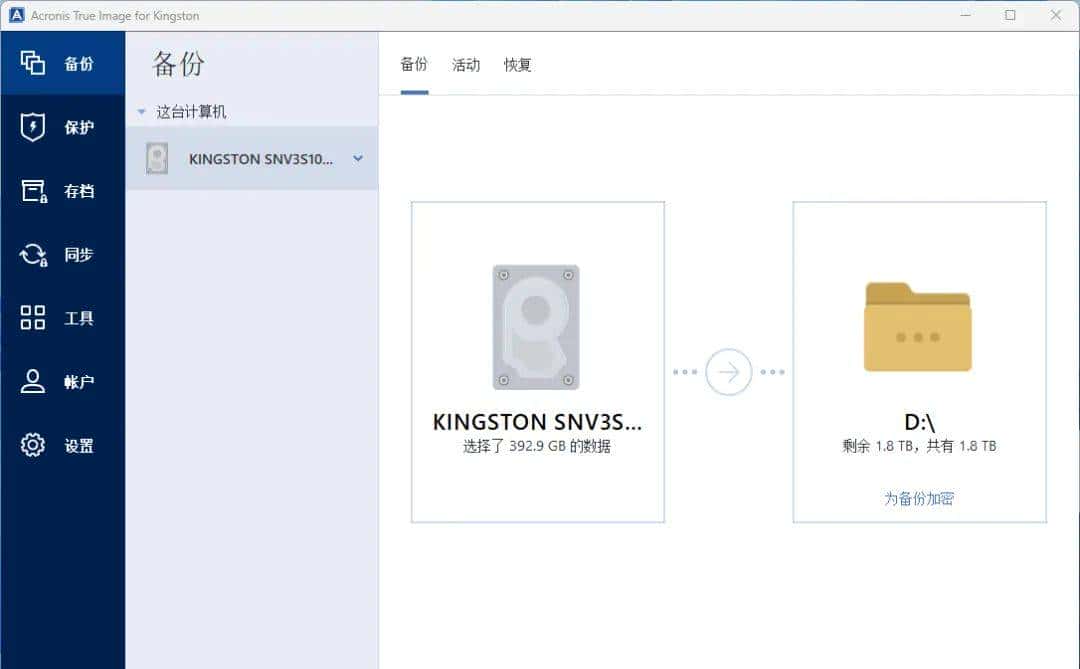The width and height of the screenshot is (1080, 669).
Task: Click the Acronis logo in the title bar
Action: 18,15
